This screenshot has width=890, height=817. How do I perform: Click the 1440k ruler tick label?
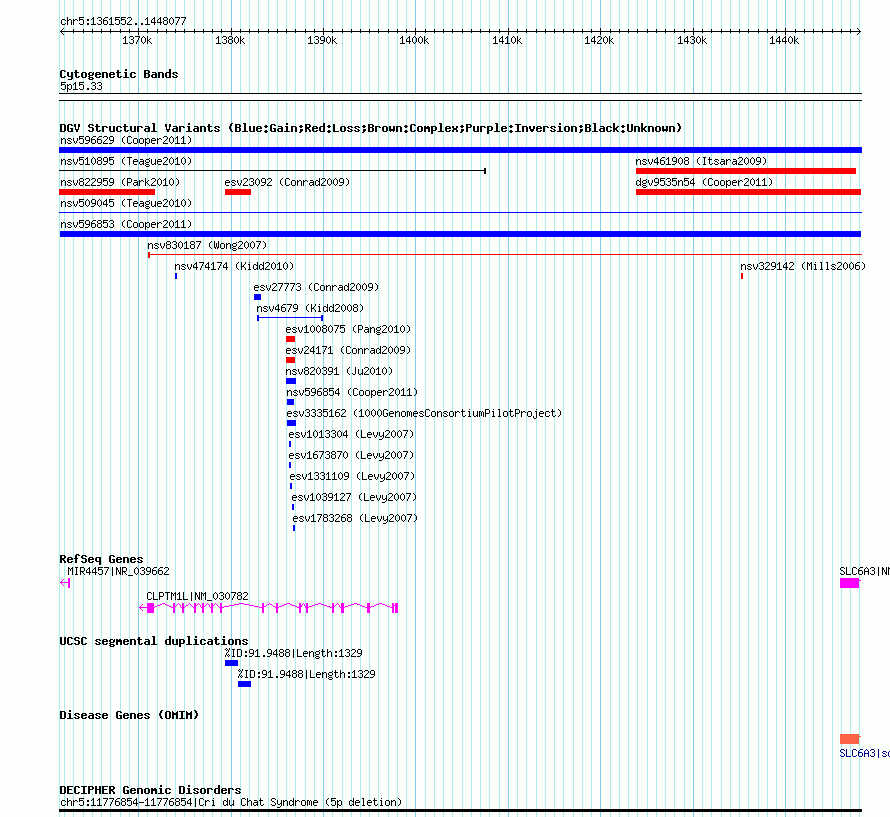[x=784, y=40]
